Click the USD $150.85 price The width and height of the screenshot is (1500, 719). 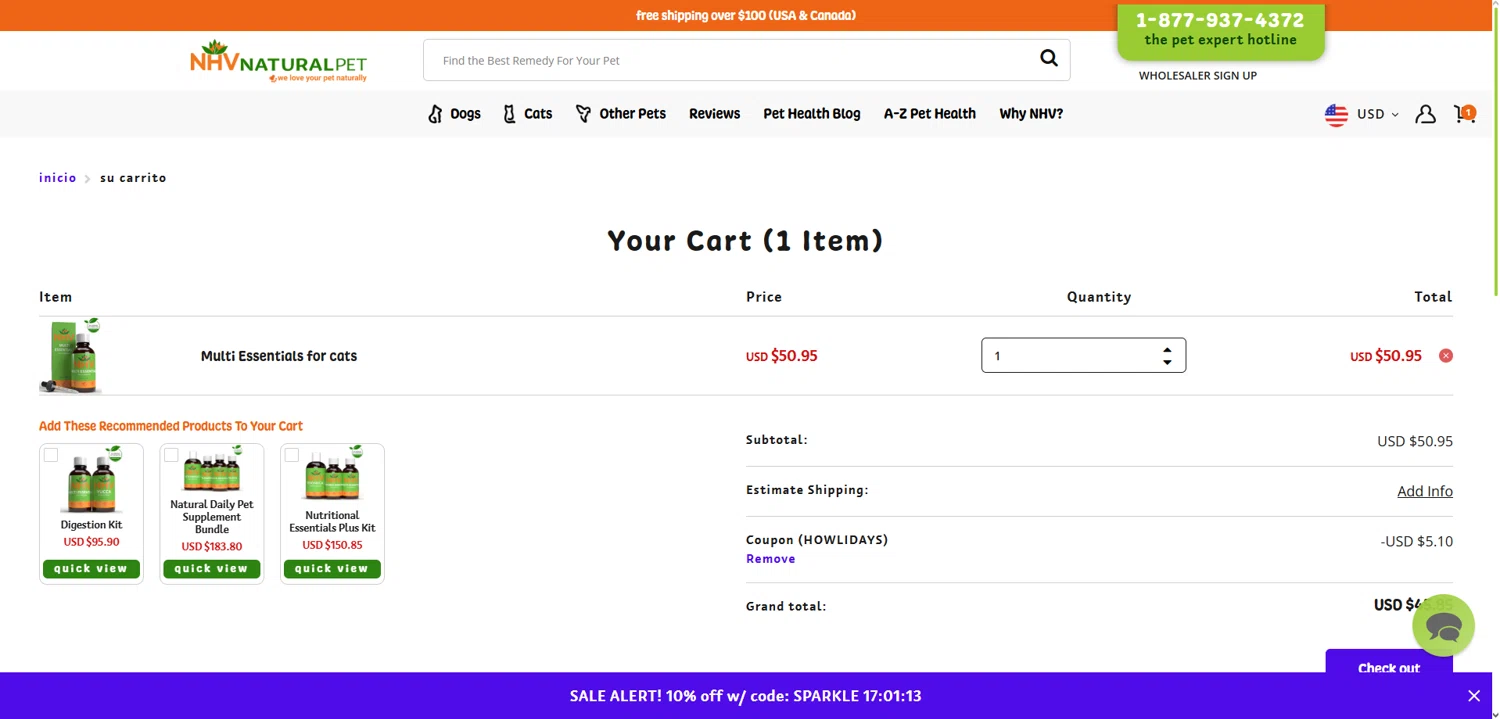(x=332, y=545)
